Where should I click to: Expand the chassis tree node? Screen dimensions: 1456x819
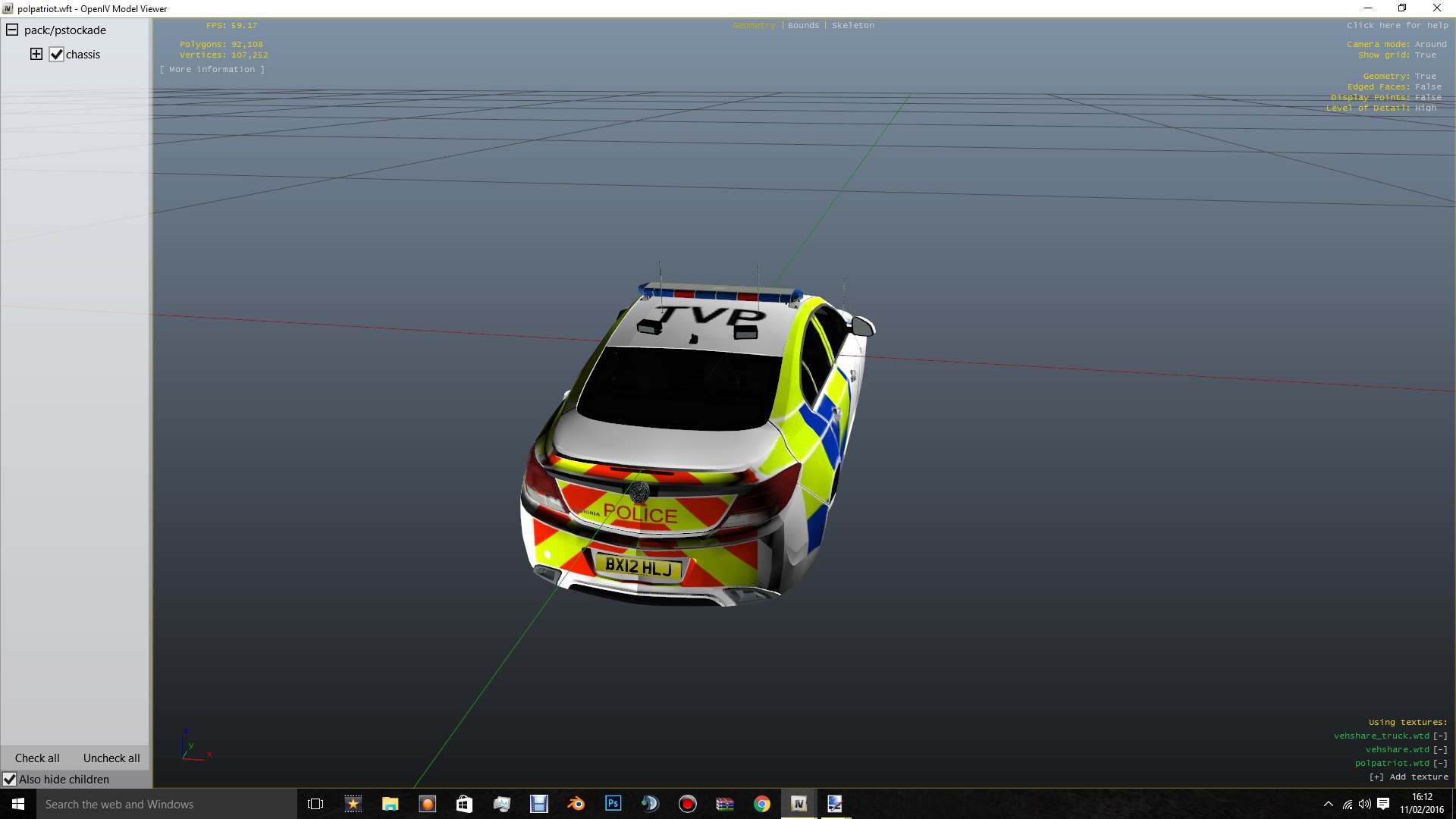pyautogui.click(x=36, y=54)
